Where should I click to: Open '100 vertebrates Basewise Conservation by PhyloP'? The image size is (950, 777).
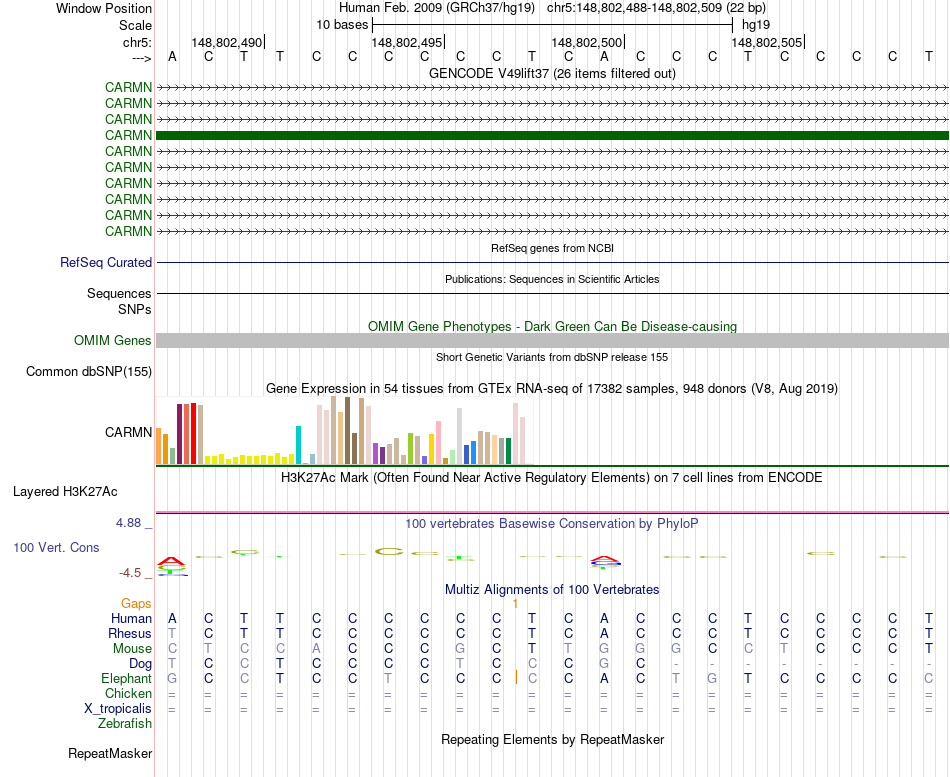(x=552, y=524)
